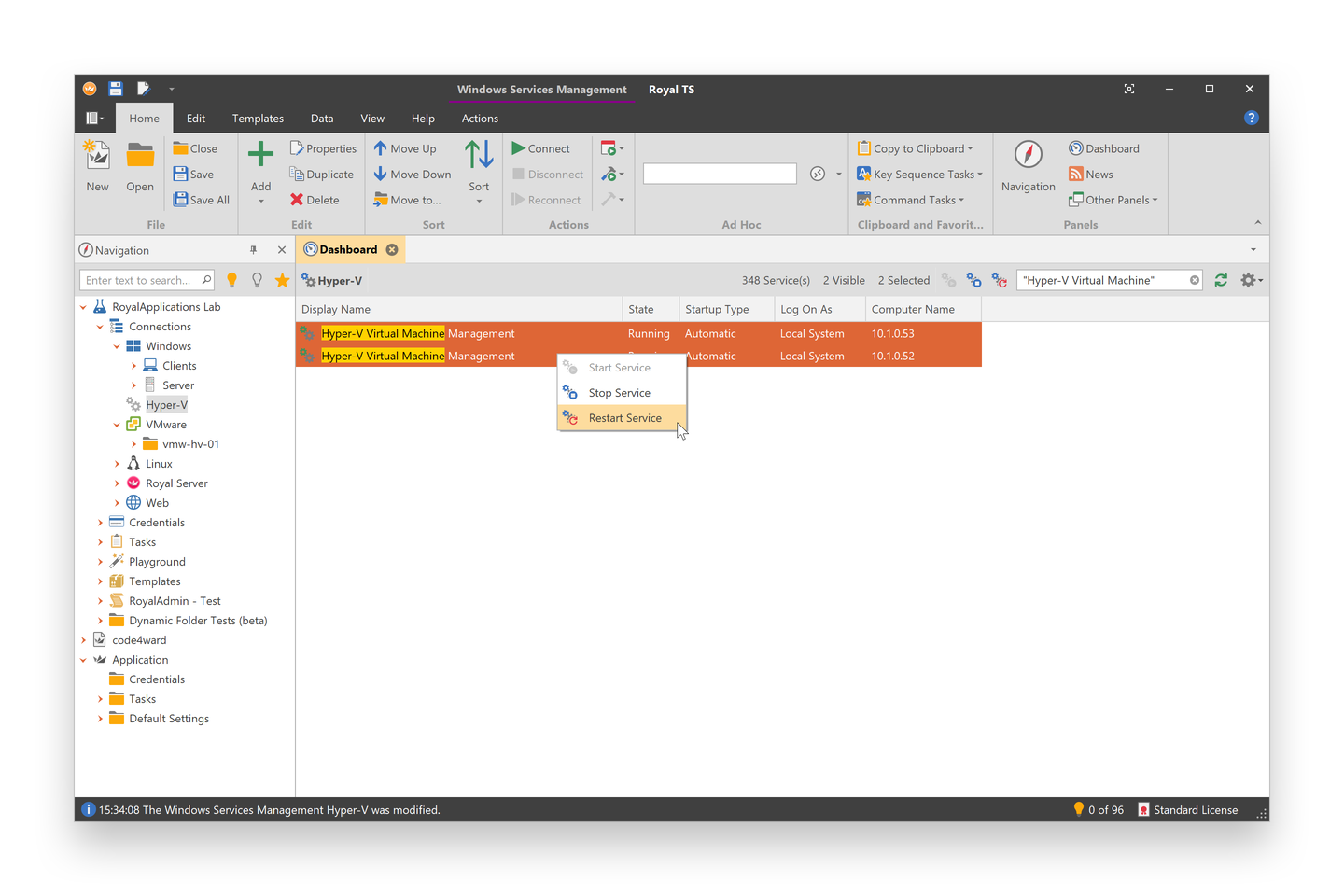Image resolution: width=1344 pixels, height=896 pixels.
Task: Click the Duplicate icon in the Edit group
Action: [x=322, y=174]
